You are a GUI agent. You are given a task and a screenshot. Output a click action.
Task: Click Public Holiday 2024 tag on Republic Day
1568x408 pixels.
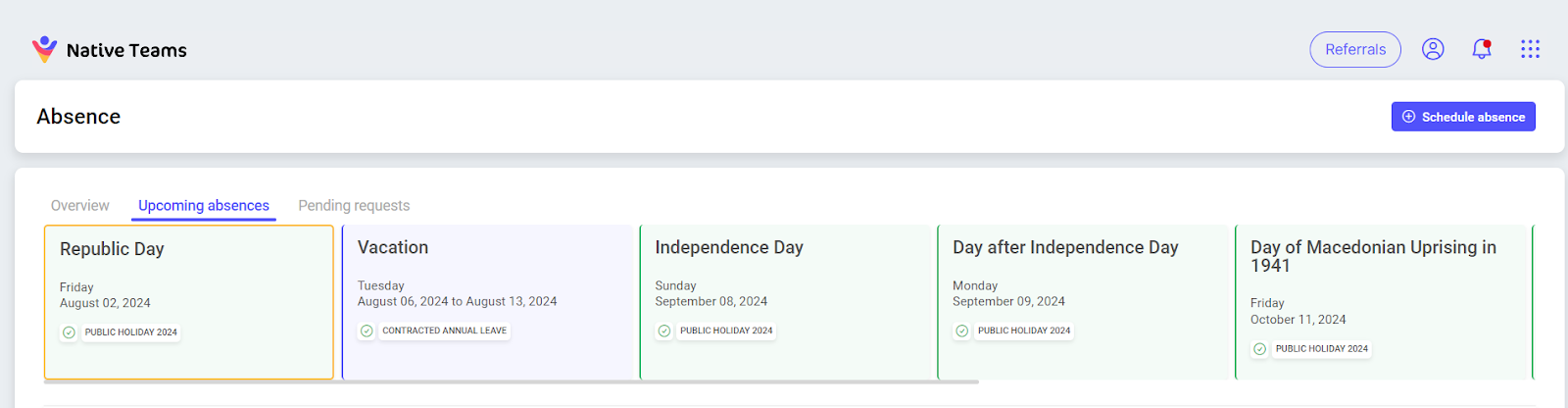coord(131,332)
